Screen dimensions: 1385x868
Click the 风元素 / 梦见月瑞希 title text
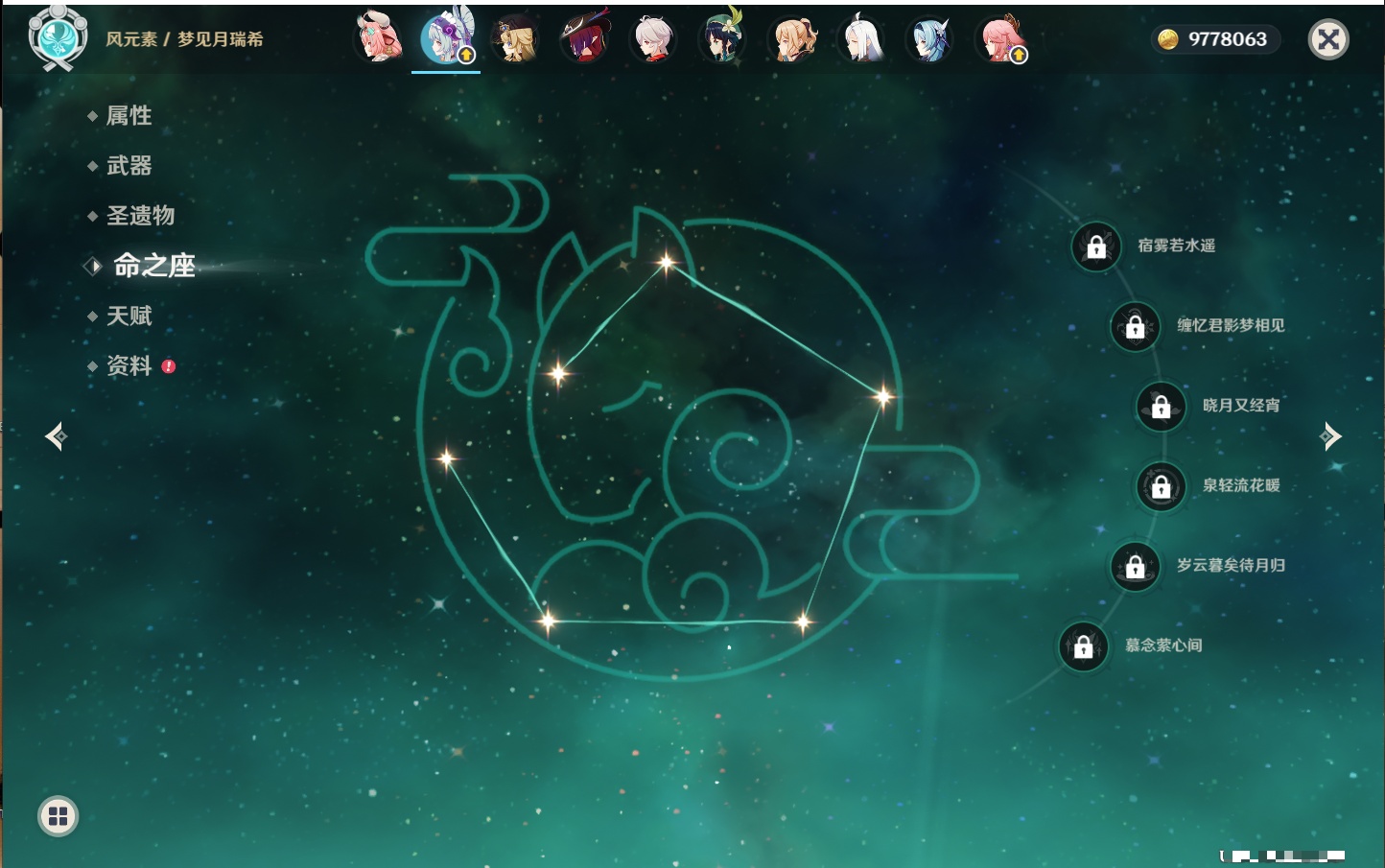tap(184, 39)
